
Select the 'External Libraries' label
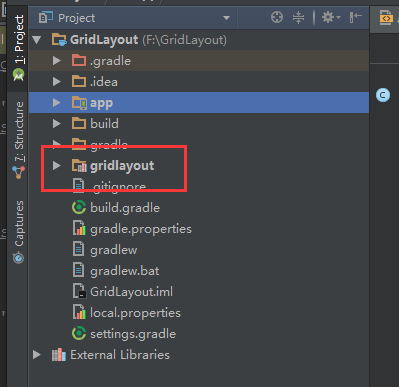pos(120,355)
